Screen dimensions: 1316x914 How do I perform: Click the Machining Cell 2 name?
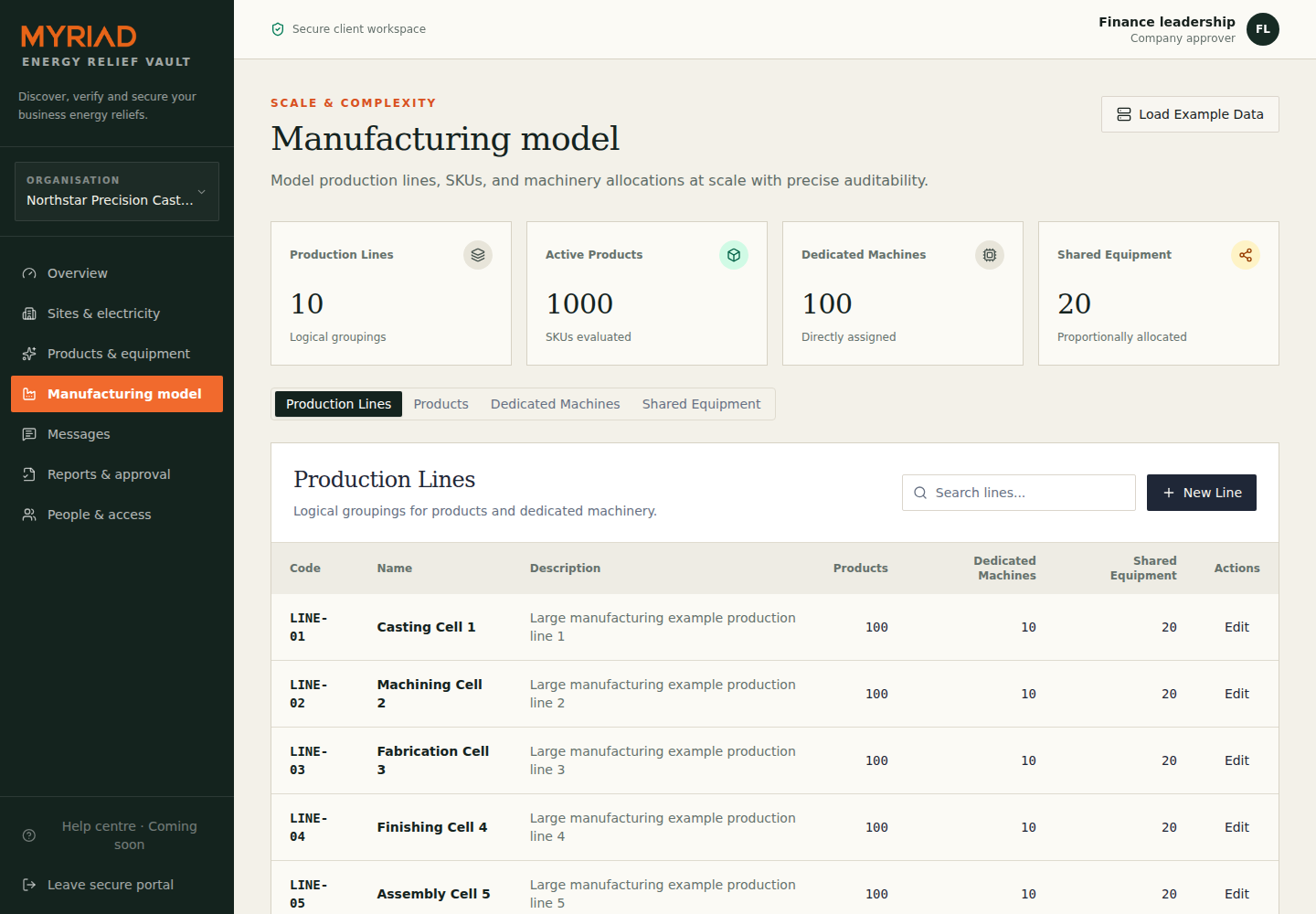click(x=430, y=694)
